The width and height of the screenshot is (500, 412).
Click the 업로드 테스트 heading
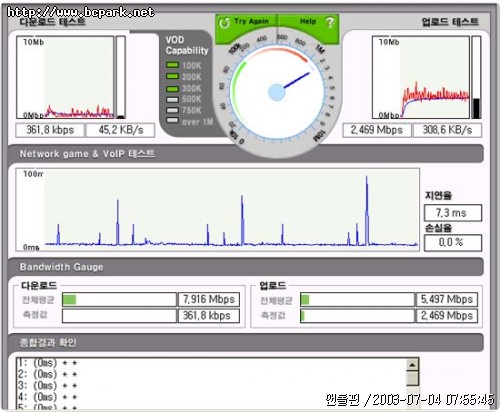450,22
